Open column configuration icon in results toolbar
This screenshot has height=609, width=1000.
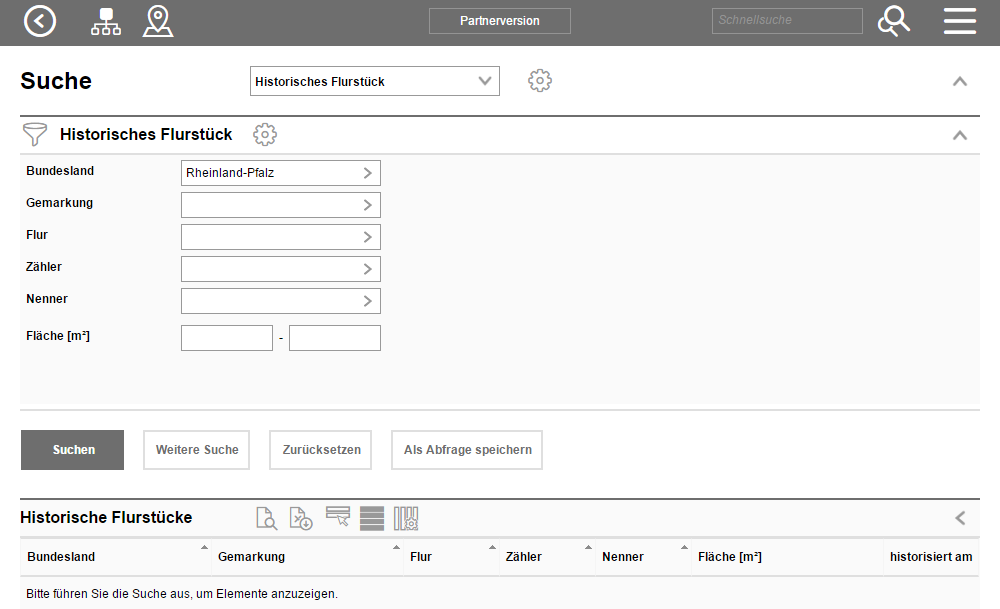pos(406,518)
